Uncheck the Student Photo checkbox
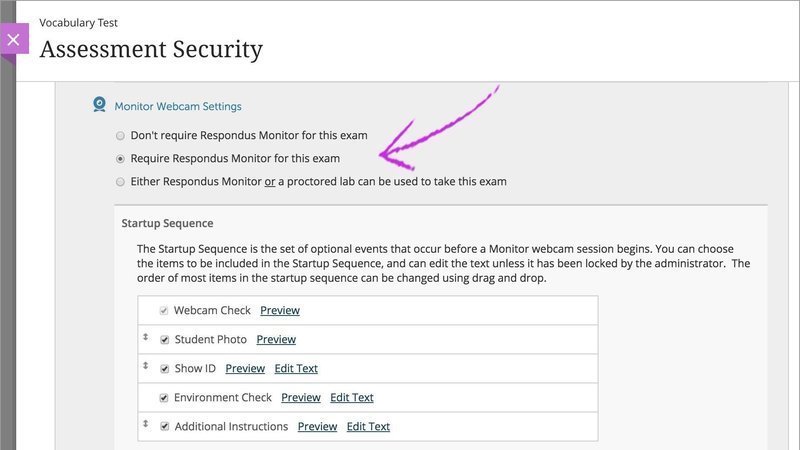The width and height of the screenshot is (800, 450). (x=164, y=340)
